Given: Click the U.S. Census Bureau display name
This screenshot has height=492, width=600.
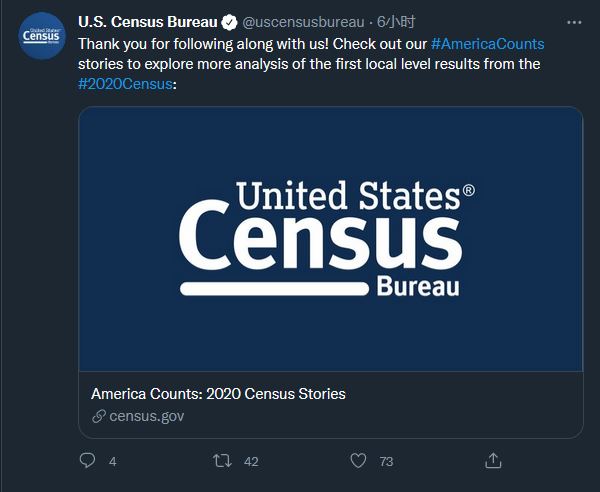Looking at the screenshot, I should click(x=147, y=23).
